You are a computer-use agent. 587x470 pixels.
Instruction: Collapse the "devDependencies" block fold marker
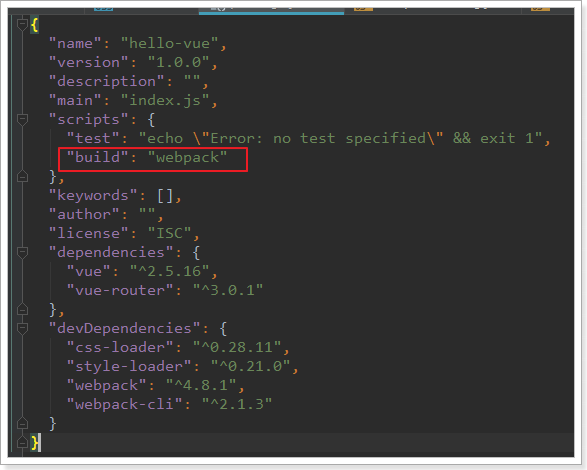[x=22, y=328]
